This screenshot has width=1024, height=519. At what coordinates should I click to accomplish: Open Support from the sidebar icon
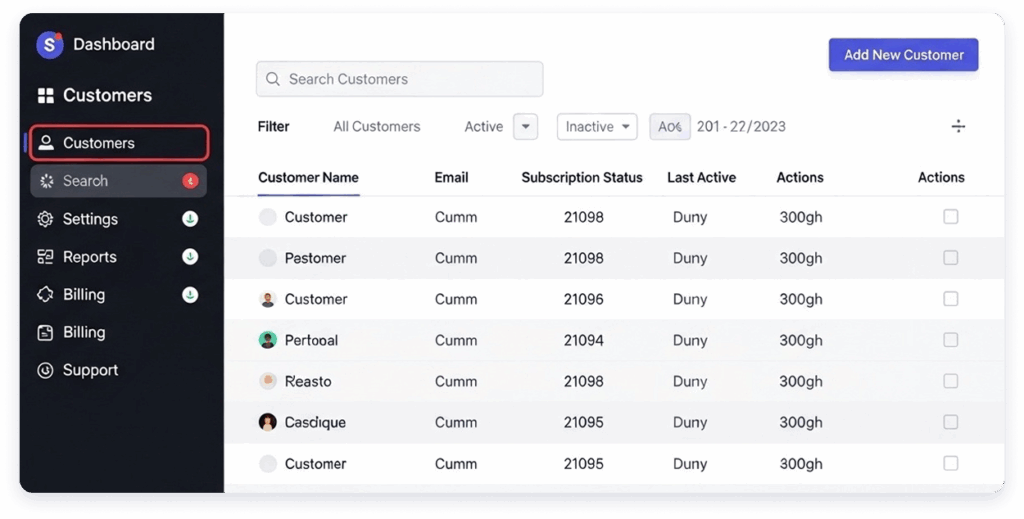click(x=45, y=370)
